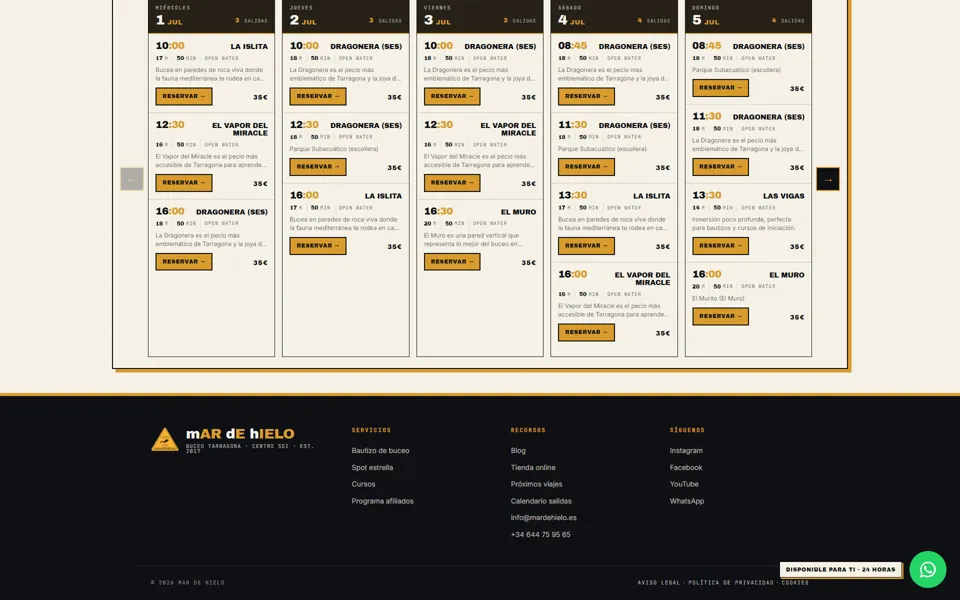The width and height of the screenshot is (960, 600).
Task: Select the Sábado 4 Jul day header
Action: pos(613,16)
